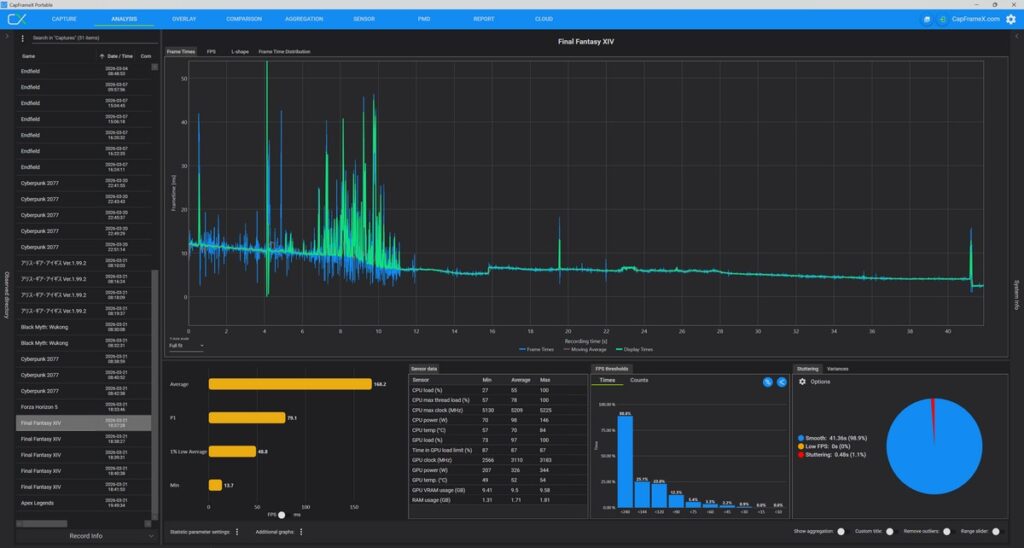The height and width of the screenshot is (548, 1024).
Task: Open Stuttering chart Options gear
Action: (x=802, y=382)
